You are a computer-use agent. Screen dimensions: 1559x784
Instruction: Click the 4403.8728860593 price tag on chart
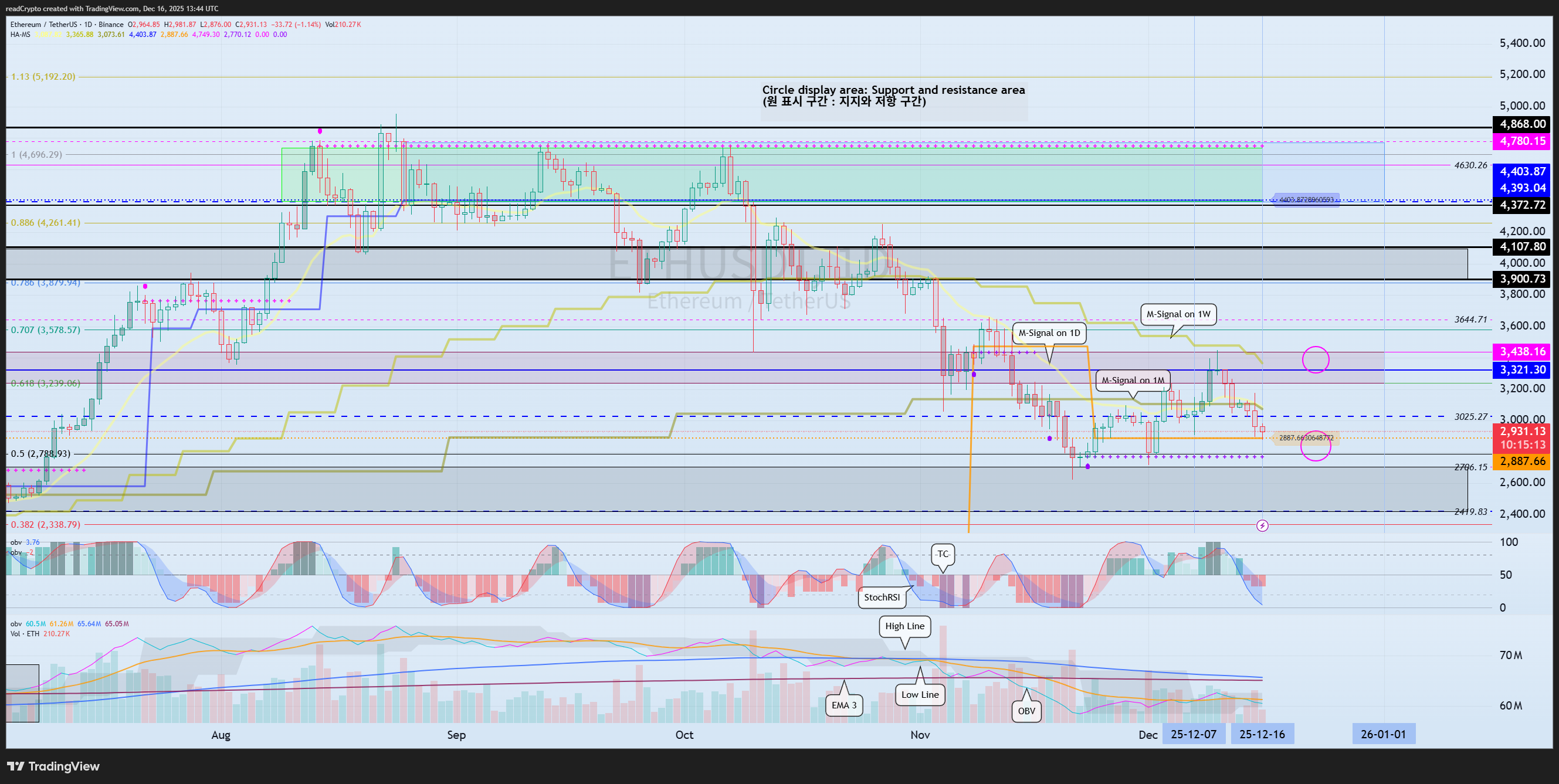click(1306, 199)
